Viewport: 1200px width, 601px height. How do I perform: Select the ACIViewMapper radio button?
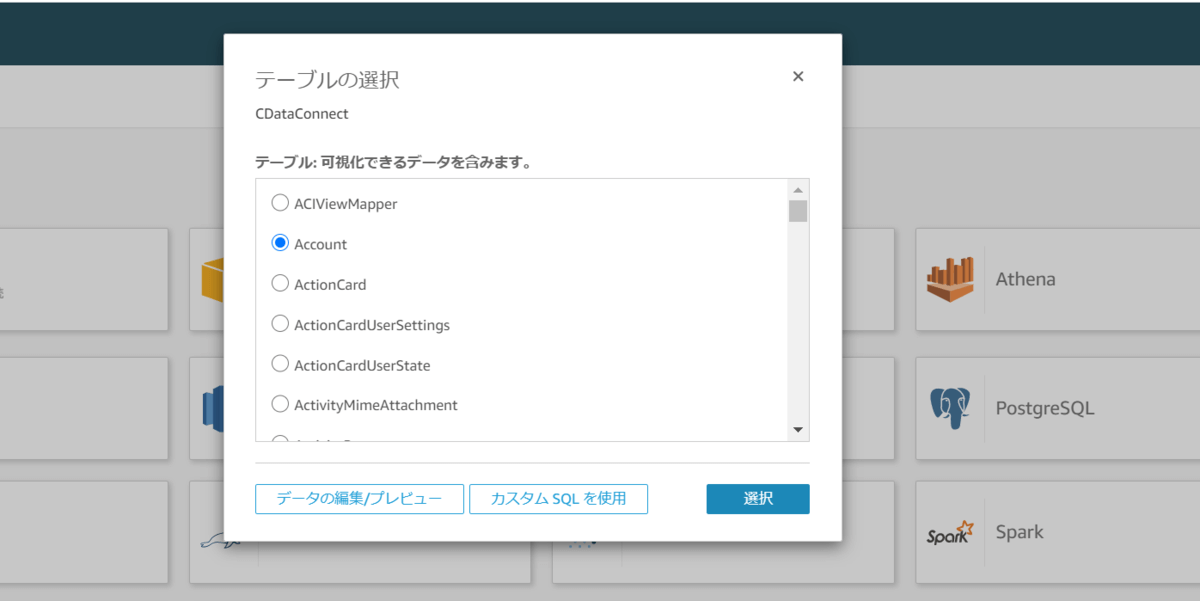[280, 203]
